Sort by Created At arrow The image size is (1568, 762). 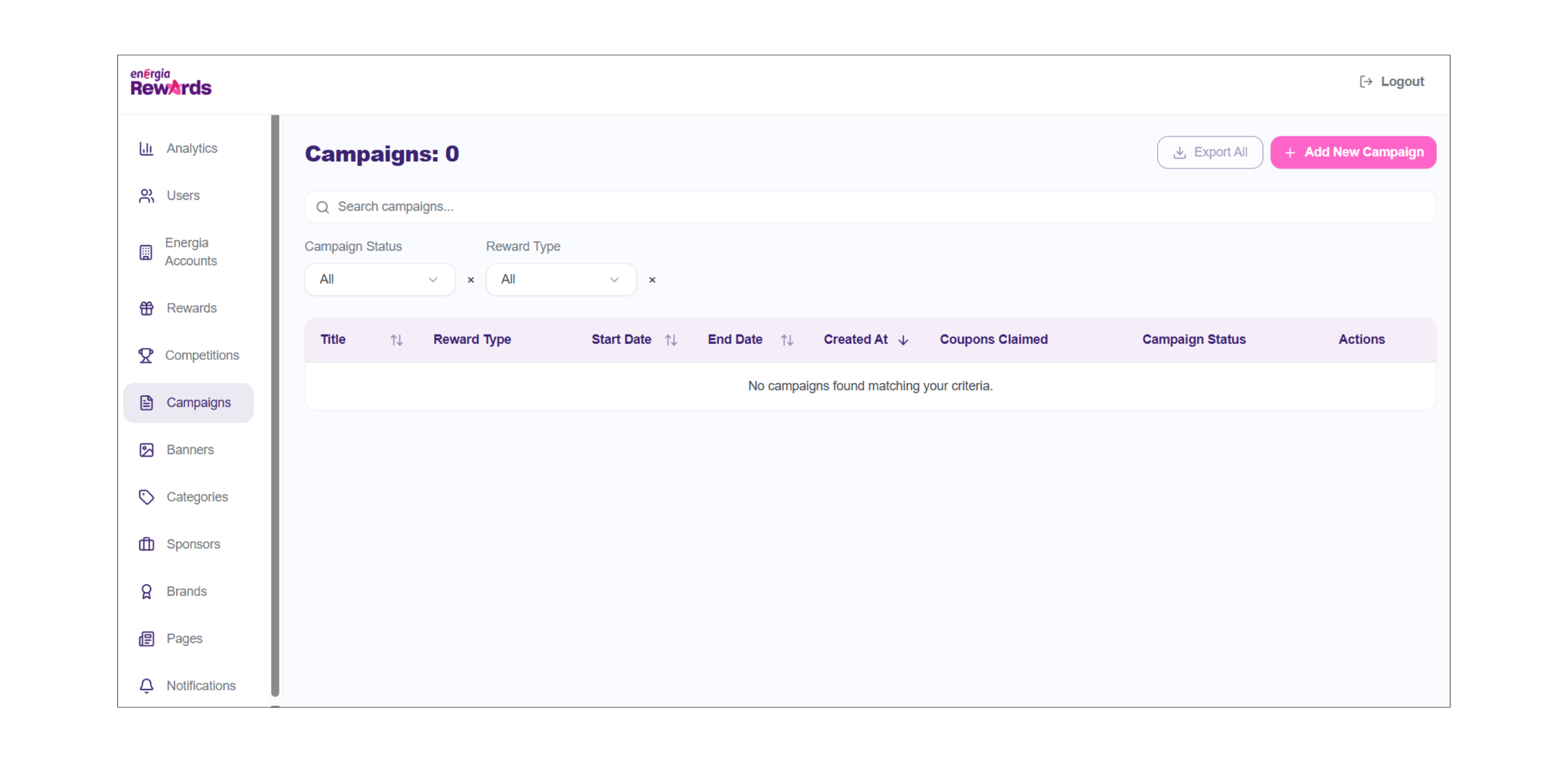coord(903,340)
